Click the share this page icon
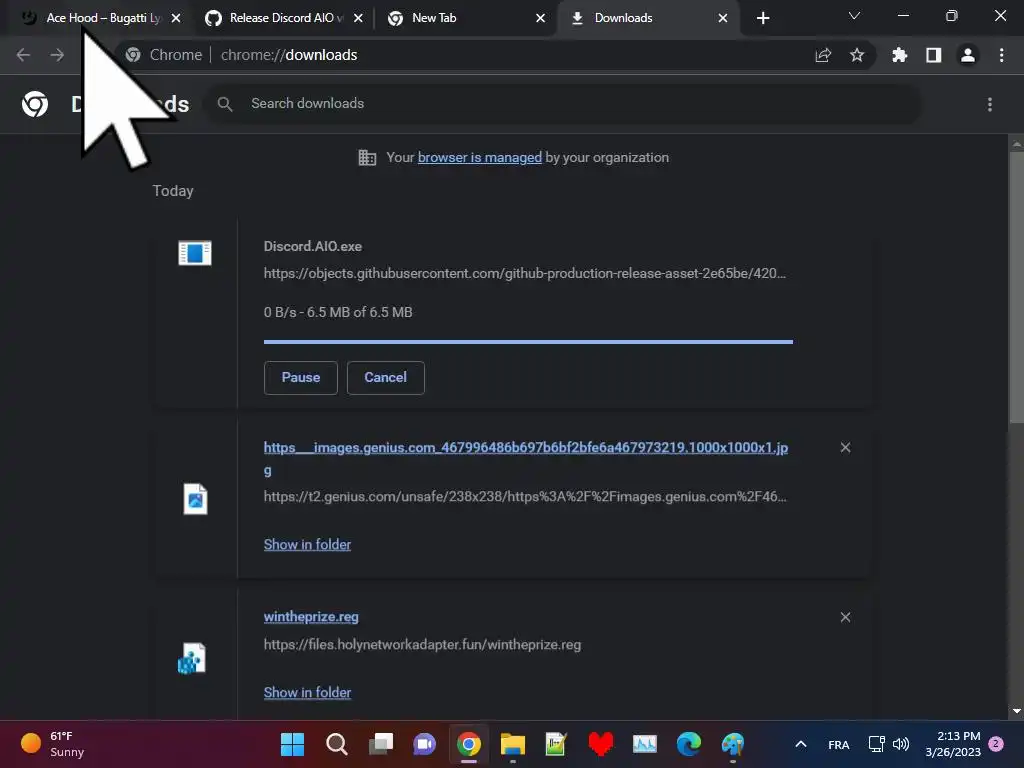Image resolution: width=1024 pixels, height=768 pixels. [823, 55]
